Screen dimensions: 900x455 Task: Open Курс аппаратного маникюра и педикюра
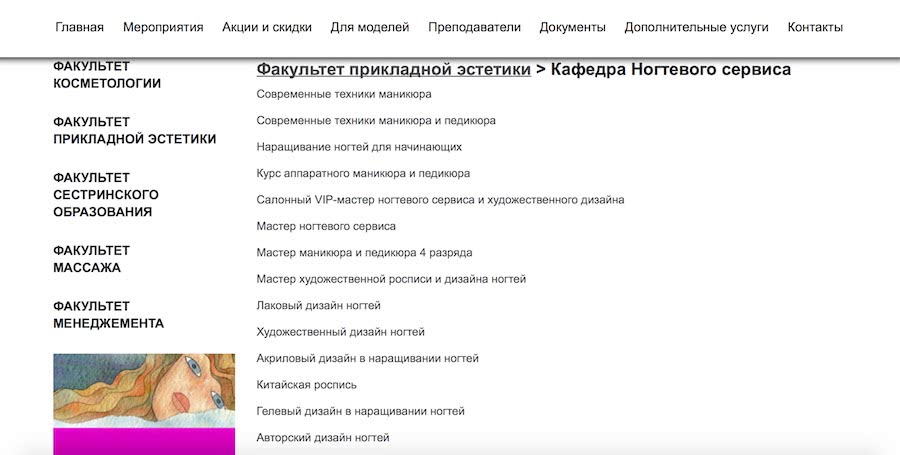pos(363,173)
